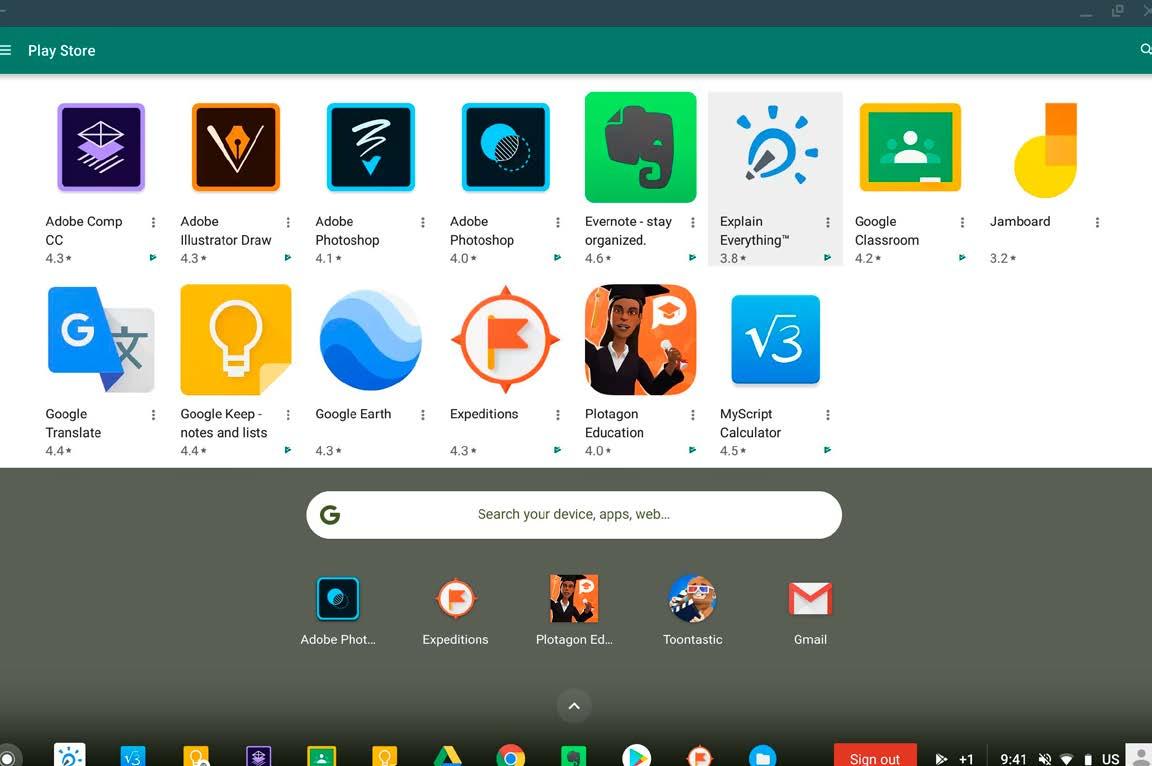Open Google Keep lightbulb icon in Play Store
Screen dimensions: 1152x766
click(236, 339)
